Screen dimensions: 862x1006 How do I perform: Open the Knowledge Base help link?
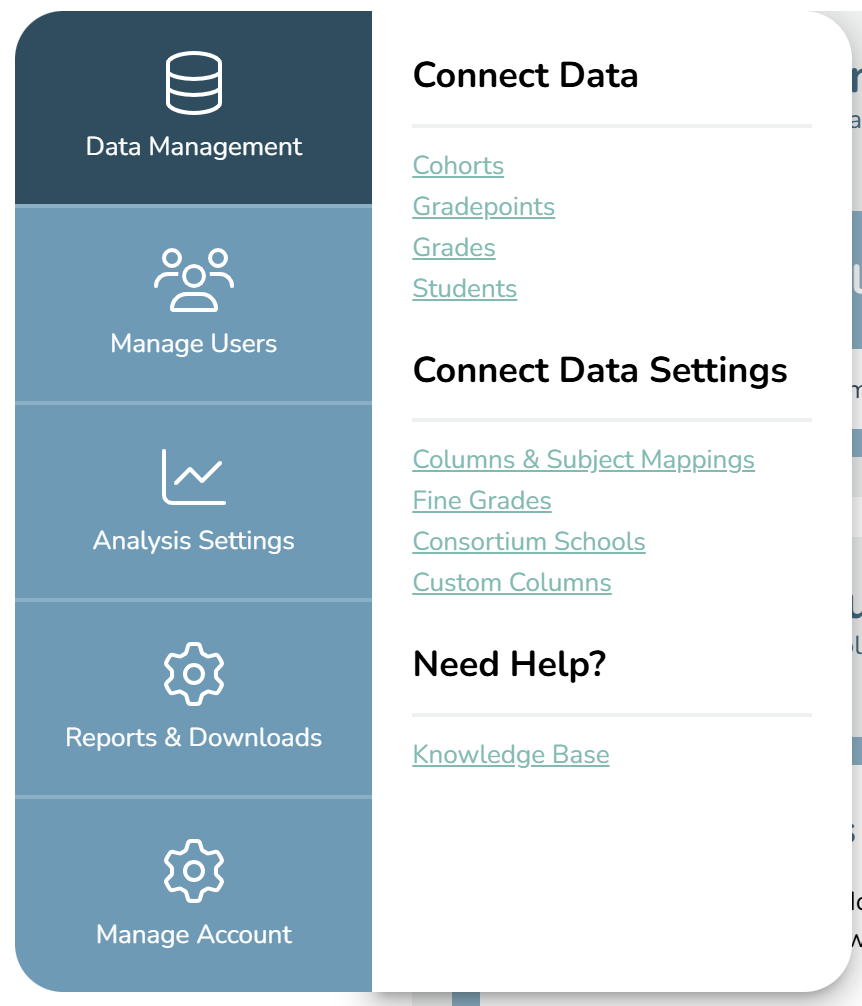tap(511, 754)
